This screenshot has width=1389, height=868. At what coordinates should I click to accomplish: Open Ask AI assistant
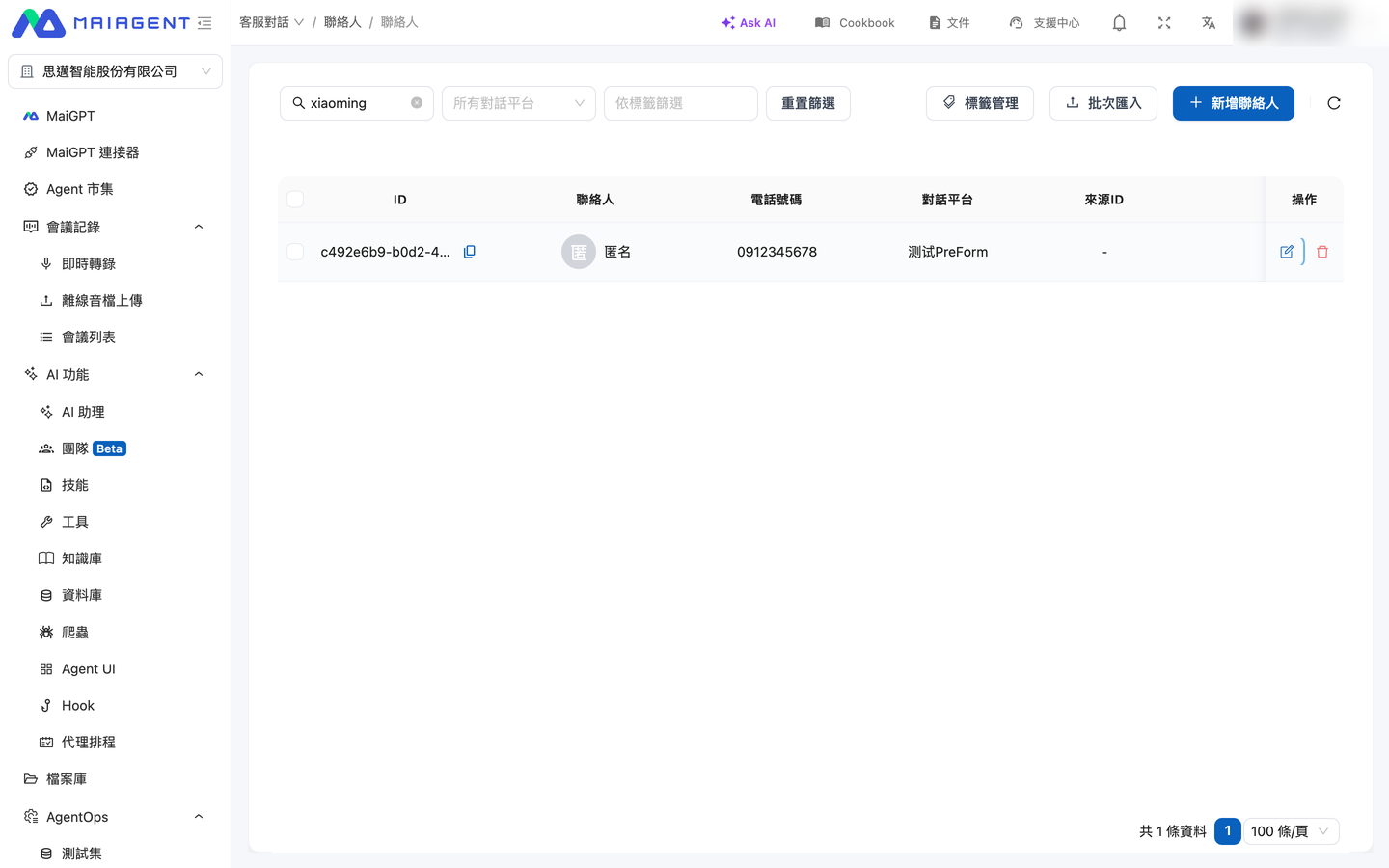coord(749,23)
